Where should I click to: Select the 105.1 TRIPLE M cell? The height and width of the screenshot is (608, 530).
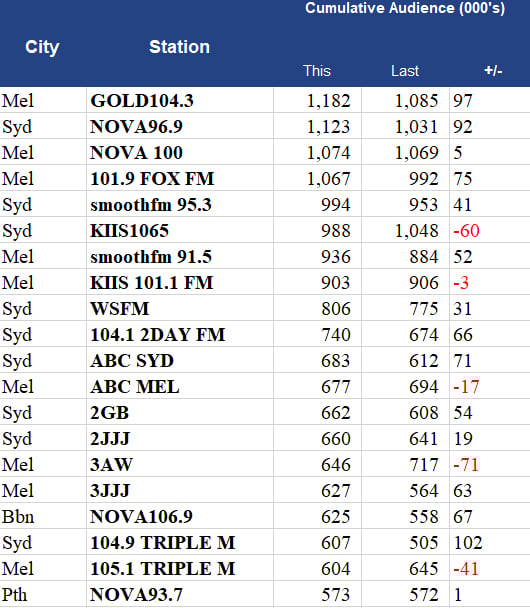(180, 568)
